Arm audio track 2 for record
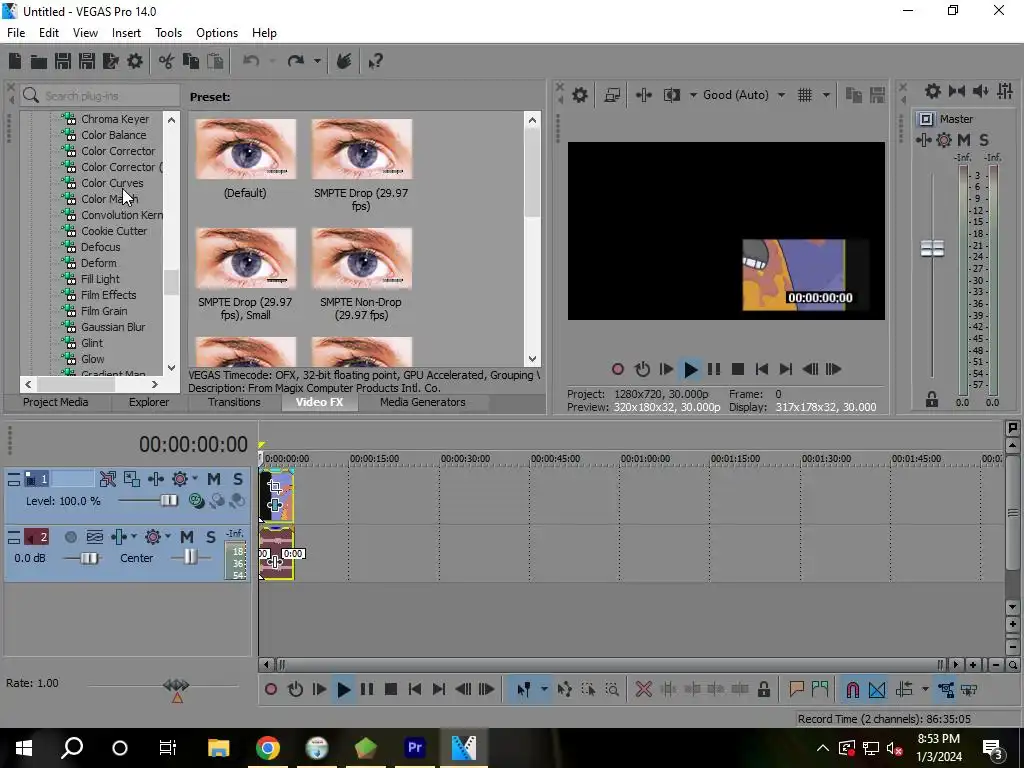The width and height of the screenshot is (1024, 768). tap(71, 537)
